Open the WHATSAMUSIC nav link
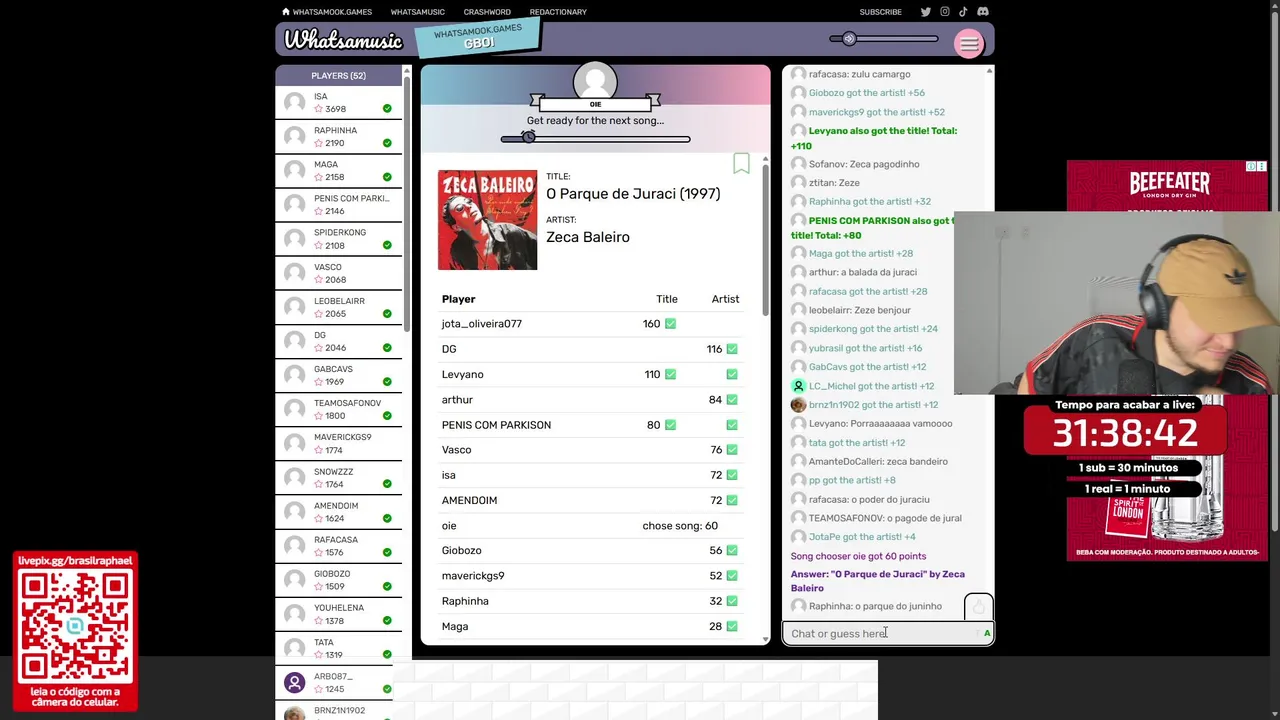 tap(417, 12)
